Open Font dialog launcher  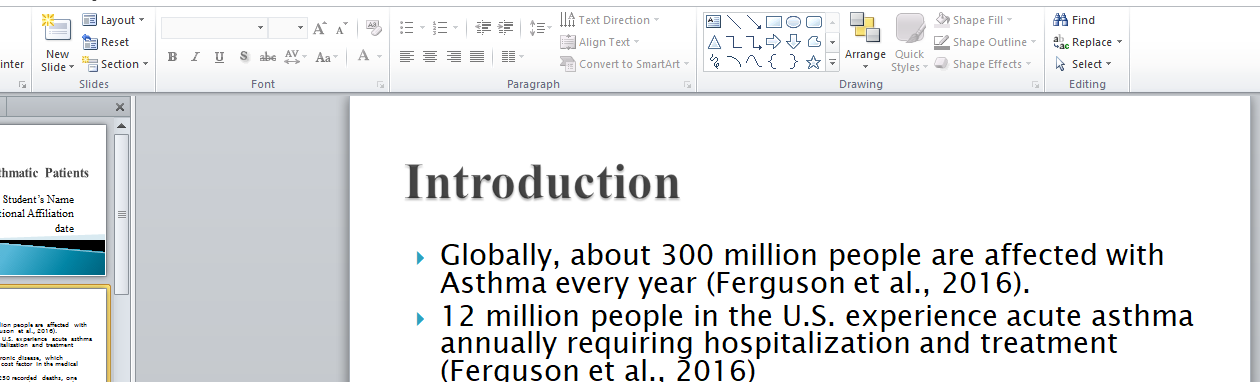pyautogui.click(x=381, y=86)
